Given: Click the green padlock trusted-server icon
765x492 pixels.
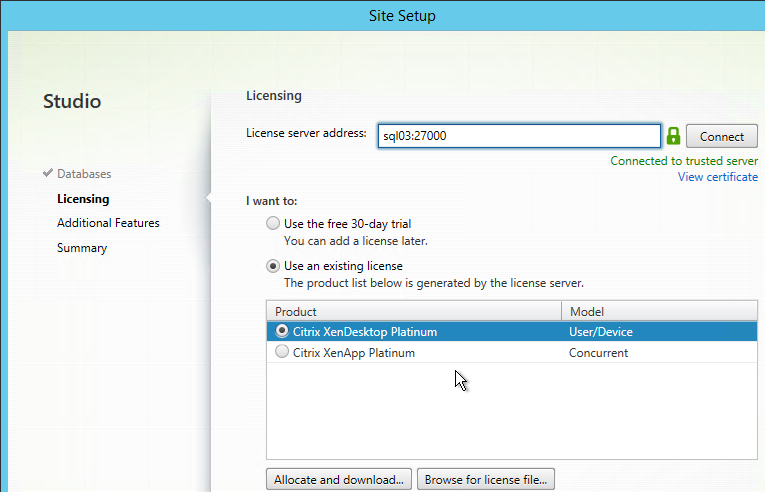Looking at the screenshot, I should tap(673, 136).
